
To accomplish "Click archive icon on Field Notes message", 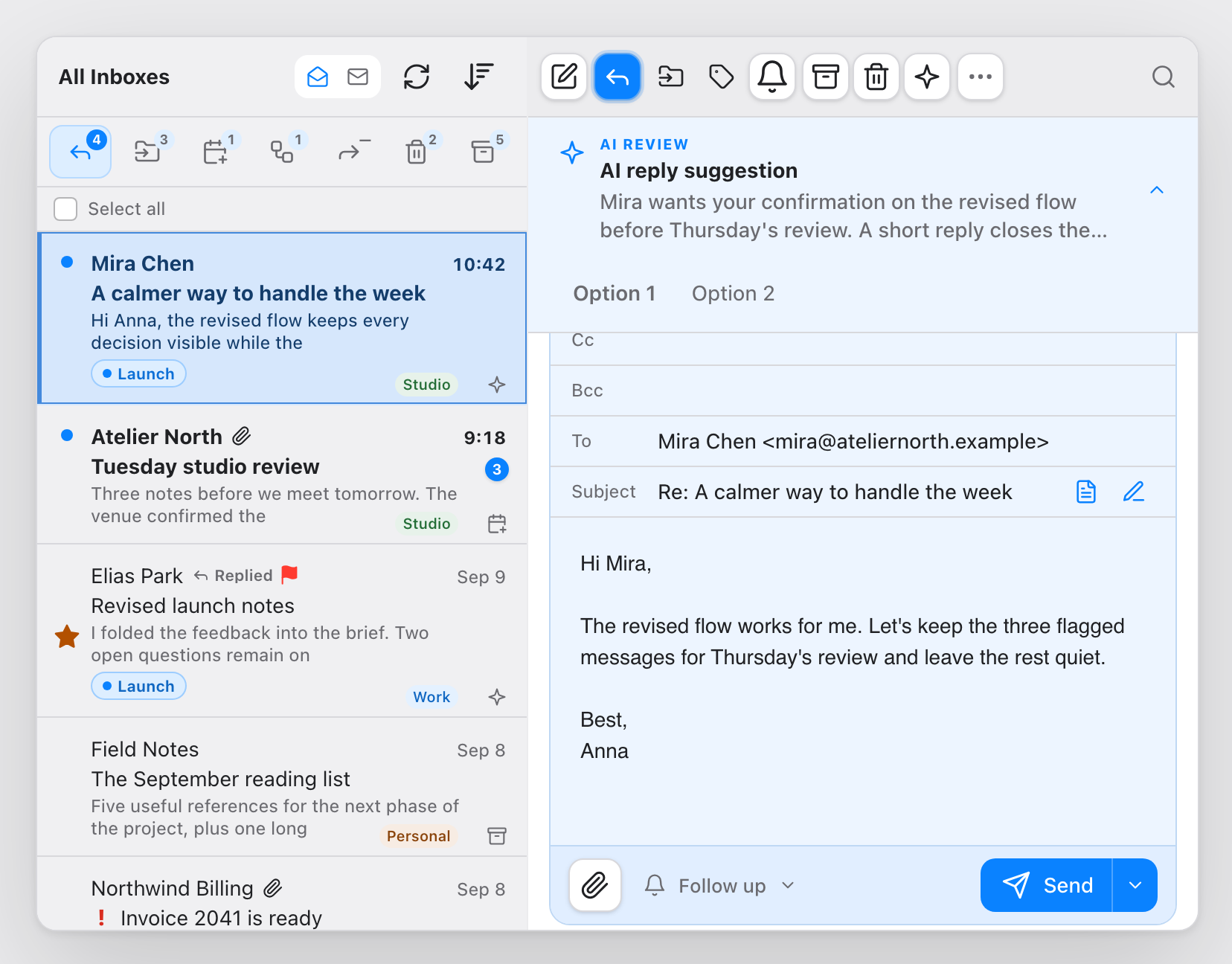I will [x=497, y=836].
